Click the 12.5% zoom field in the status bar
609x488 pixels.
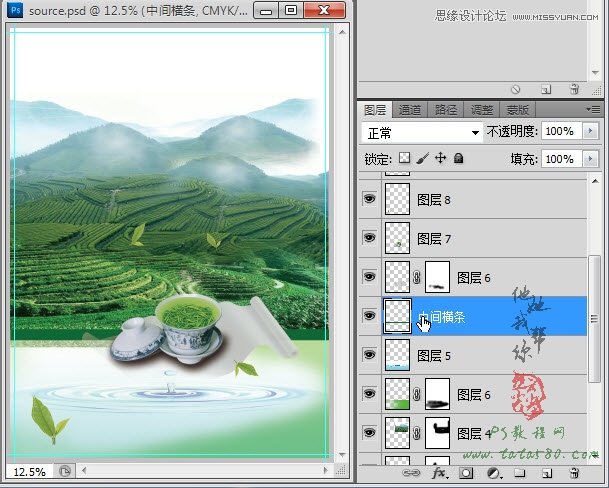30,472
